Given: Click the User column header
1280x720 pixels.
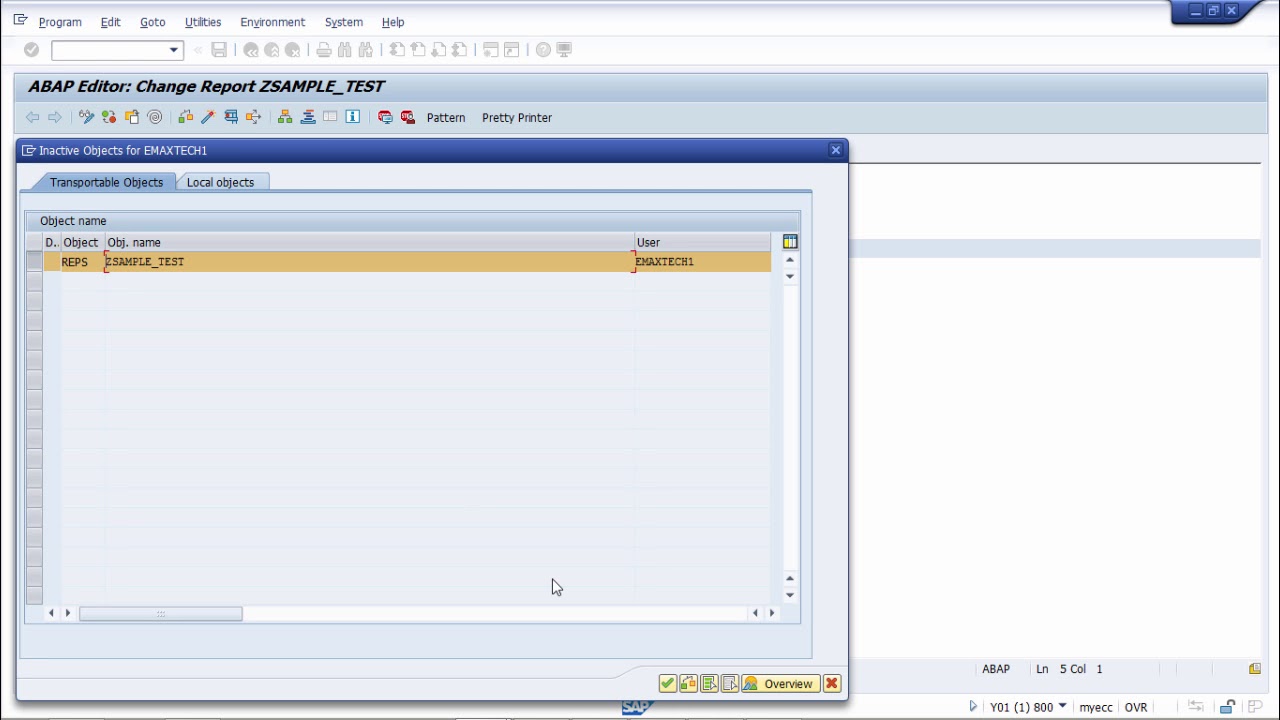Looking at the screenshot, I should click(x=703, y=242).
